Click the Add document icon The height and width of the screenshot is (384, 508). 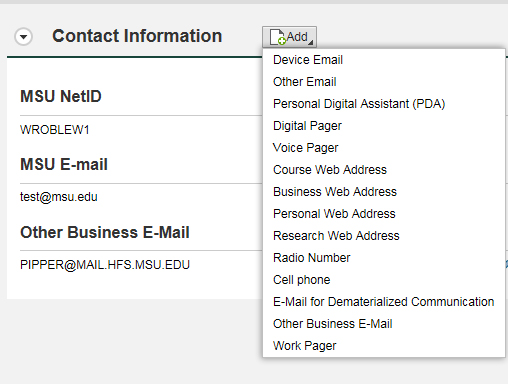point(277,37)
